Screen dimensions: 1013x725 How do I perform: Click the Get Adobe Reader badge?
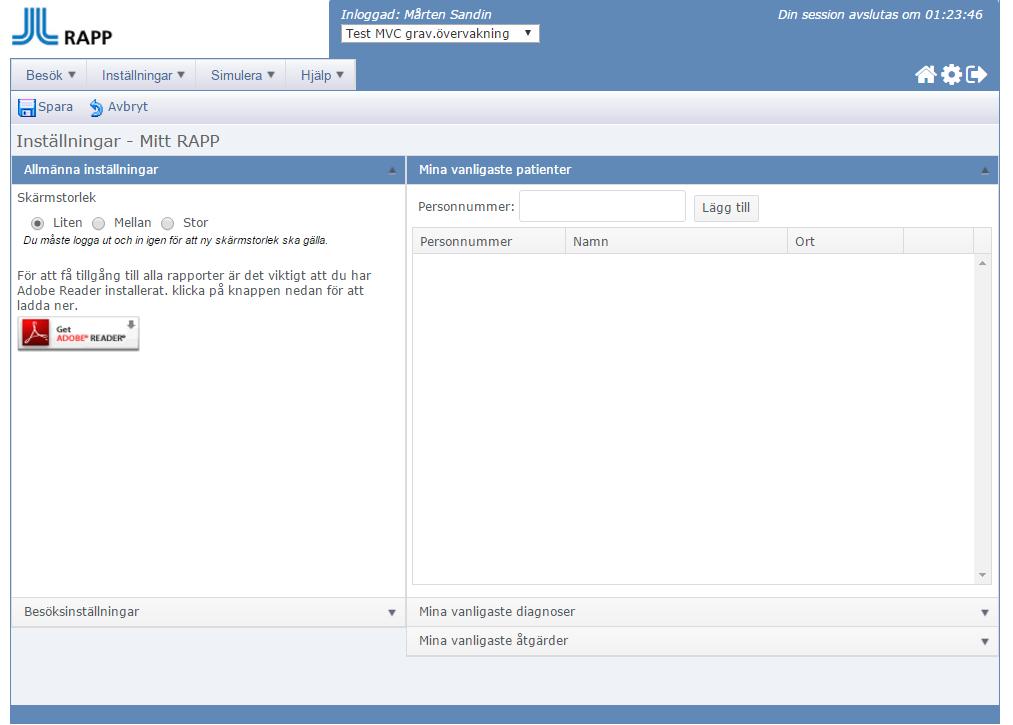pyautogui.click(x=78, y=333)
